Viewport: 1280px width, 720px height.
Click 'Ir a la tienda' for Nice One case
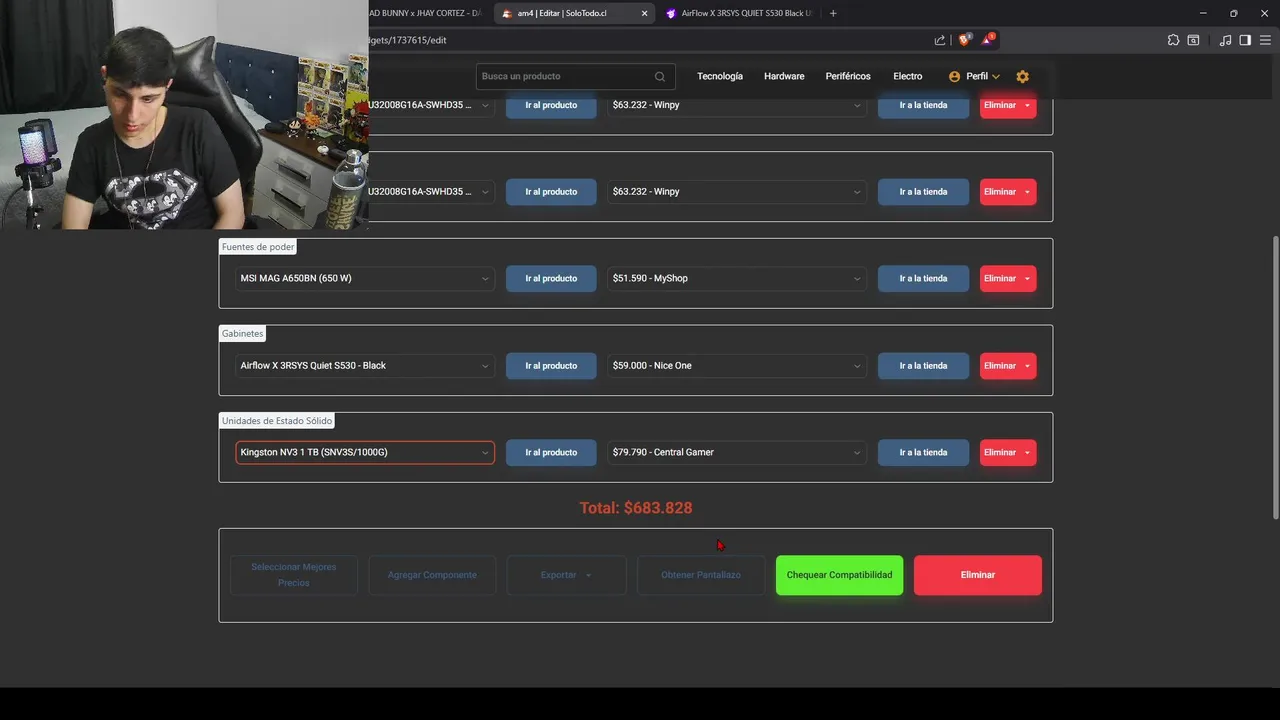coord(923,366)
